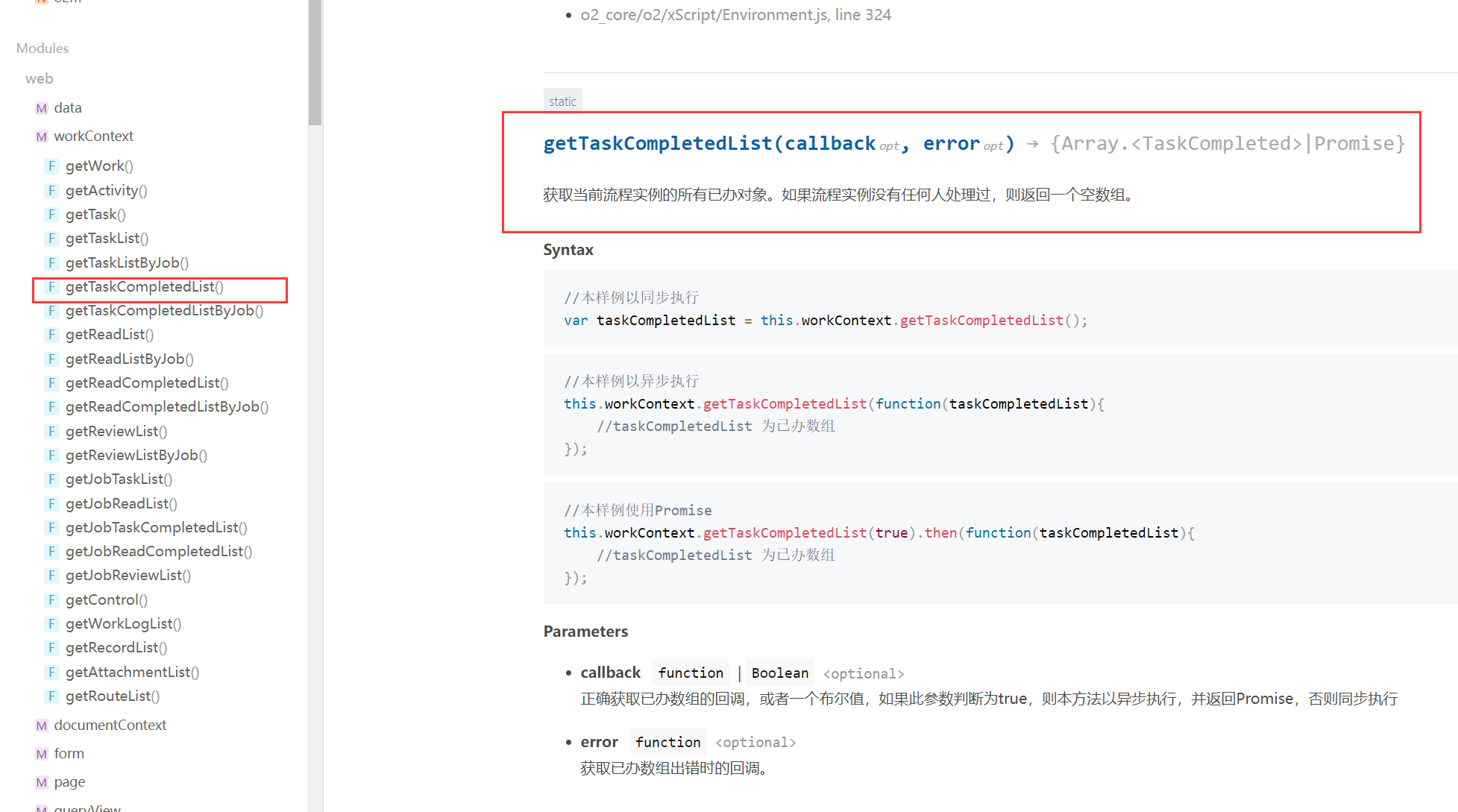
Task: Open getTaskCompletedList() in sidebar
Action: (x=144, y=286)
